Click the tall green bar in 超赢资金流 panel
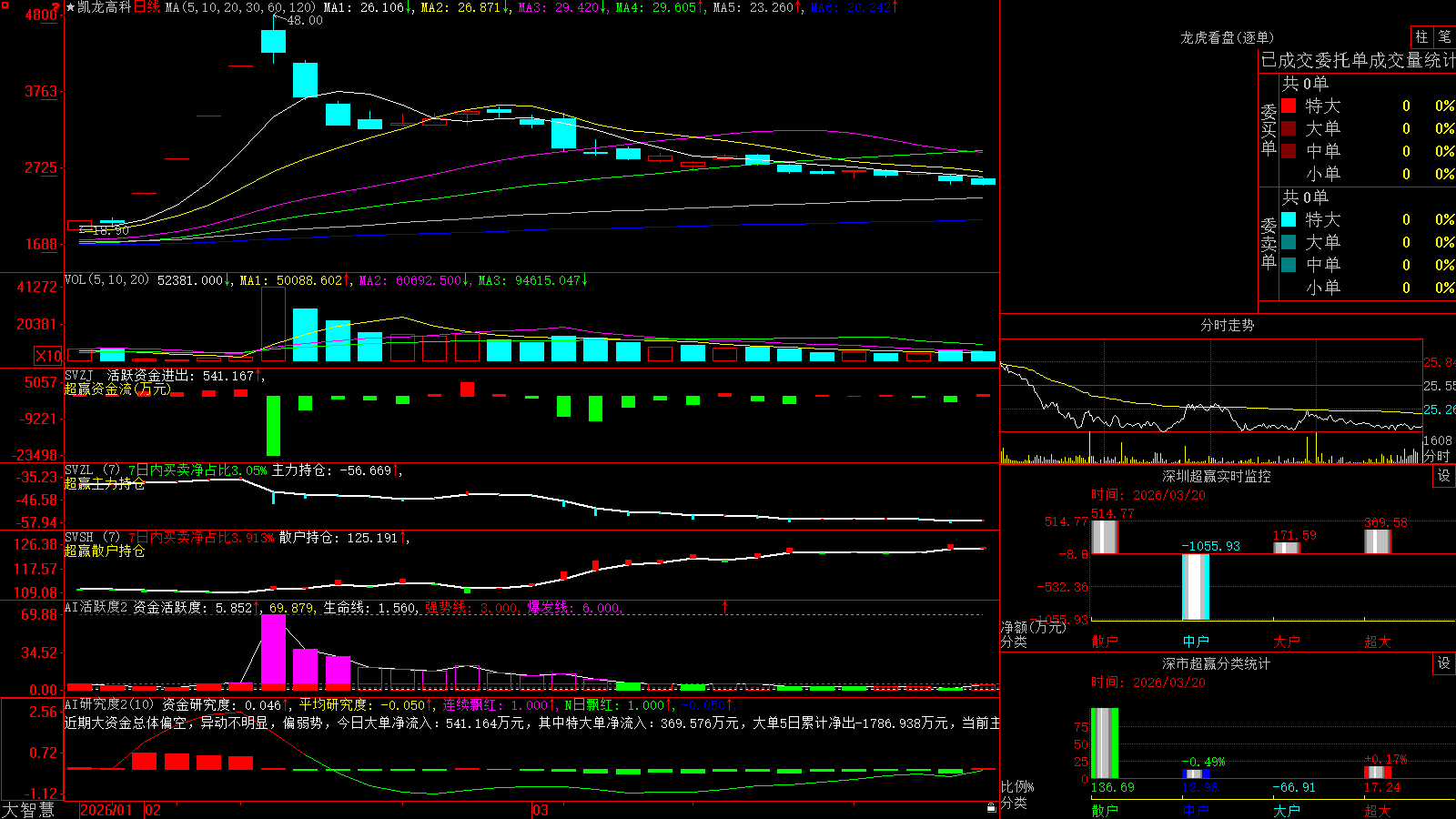Screen dimensions: 1456x819 [273, 425]
